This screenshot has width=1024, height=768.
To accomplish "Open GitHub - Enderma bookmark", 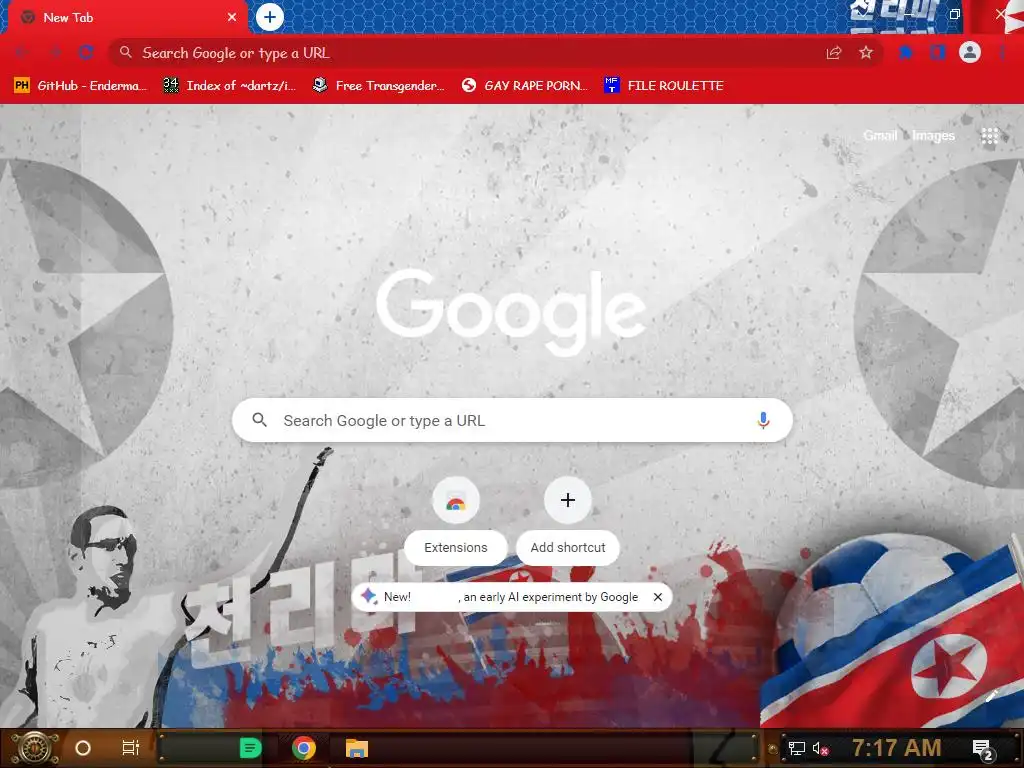I will pyautogui.click(x=80, y=86).
